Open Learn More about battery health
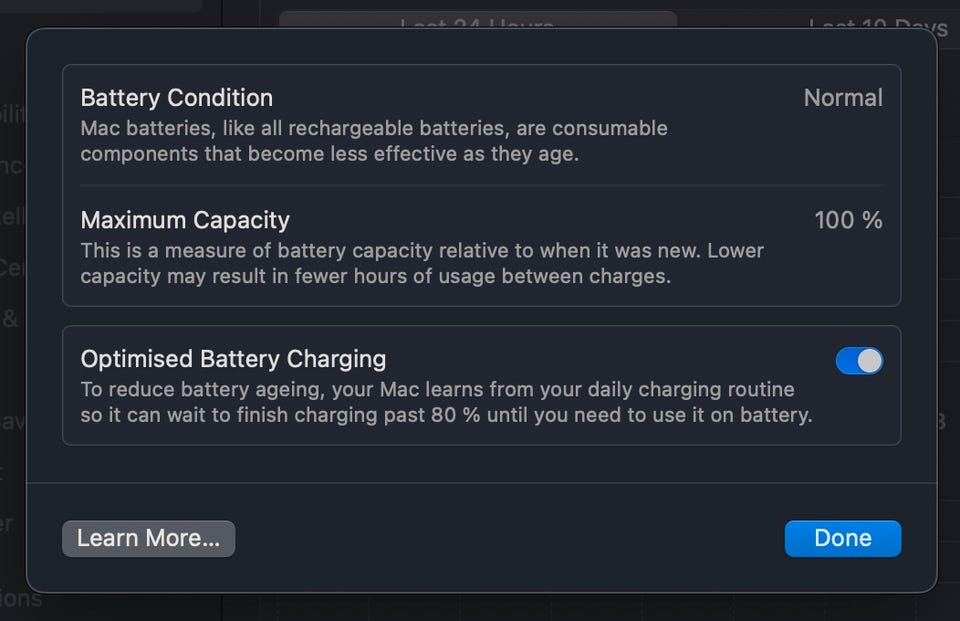 point(148,538)
